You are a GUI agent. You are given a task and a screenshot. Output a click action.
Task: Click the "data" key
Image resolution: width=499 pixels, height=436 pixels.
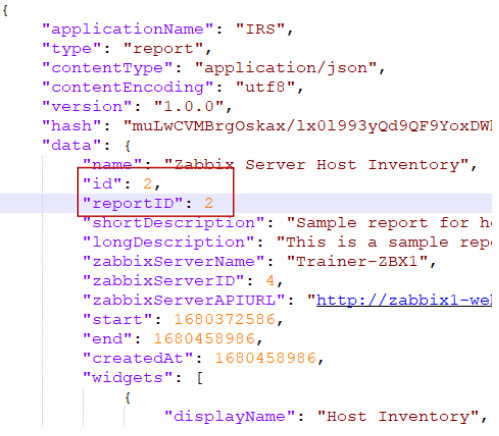(72, 146)
